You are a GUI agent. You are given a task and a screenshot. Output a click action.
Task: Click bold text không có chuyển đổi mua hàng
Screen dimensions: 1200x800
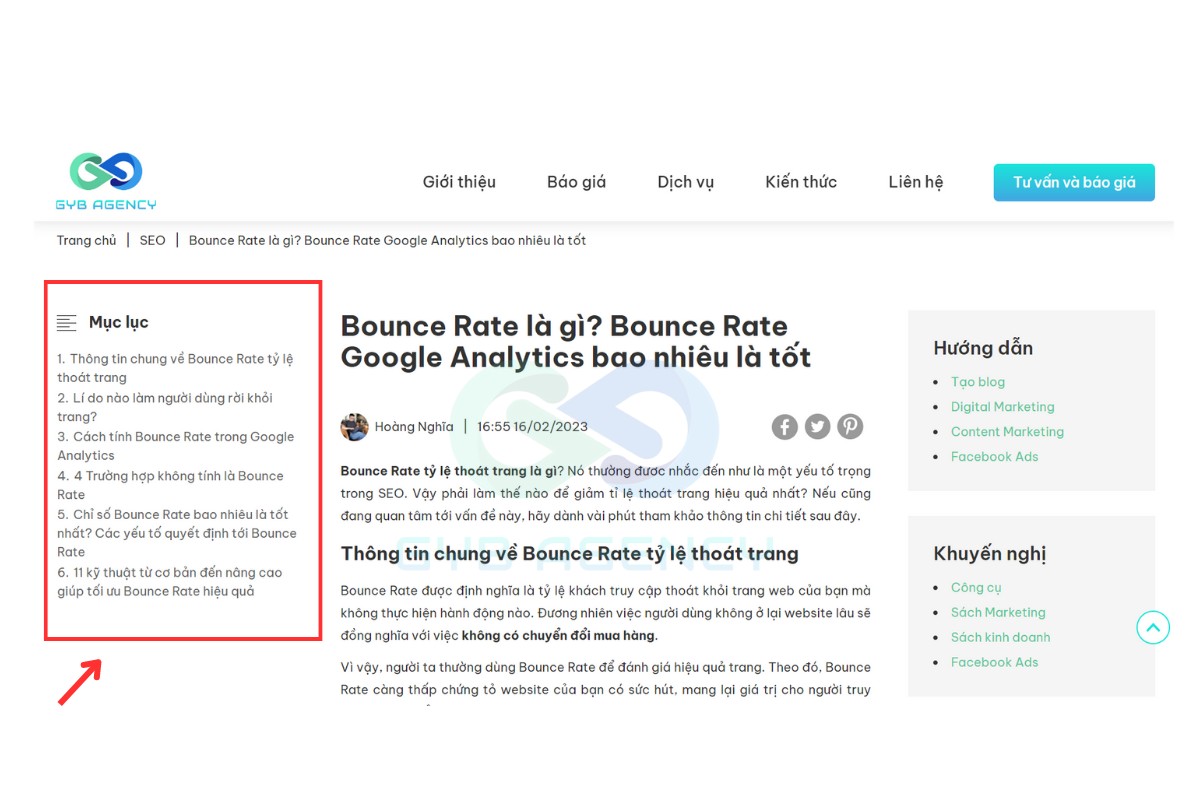[559, 636]
